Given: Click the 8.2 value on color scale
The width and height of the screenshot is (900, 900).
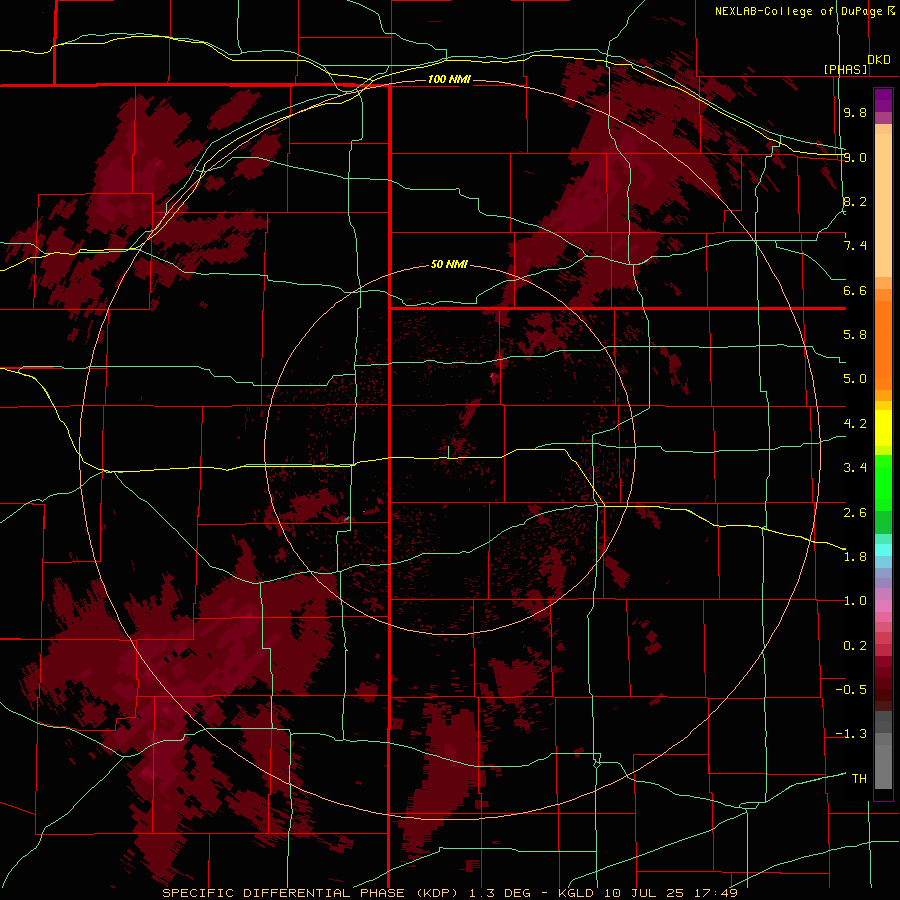Looking at the screenshot, I should pyautogui.click(x=855, y=201).
